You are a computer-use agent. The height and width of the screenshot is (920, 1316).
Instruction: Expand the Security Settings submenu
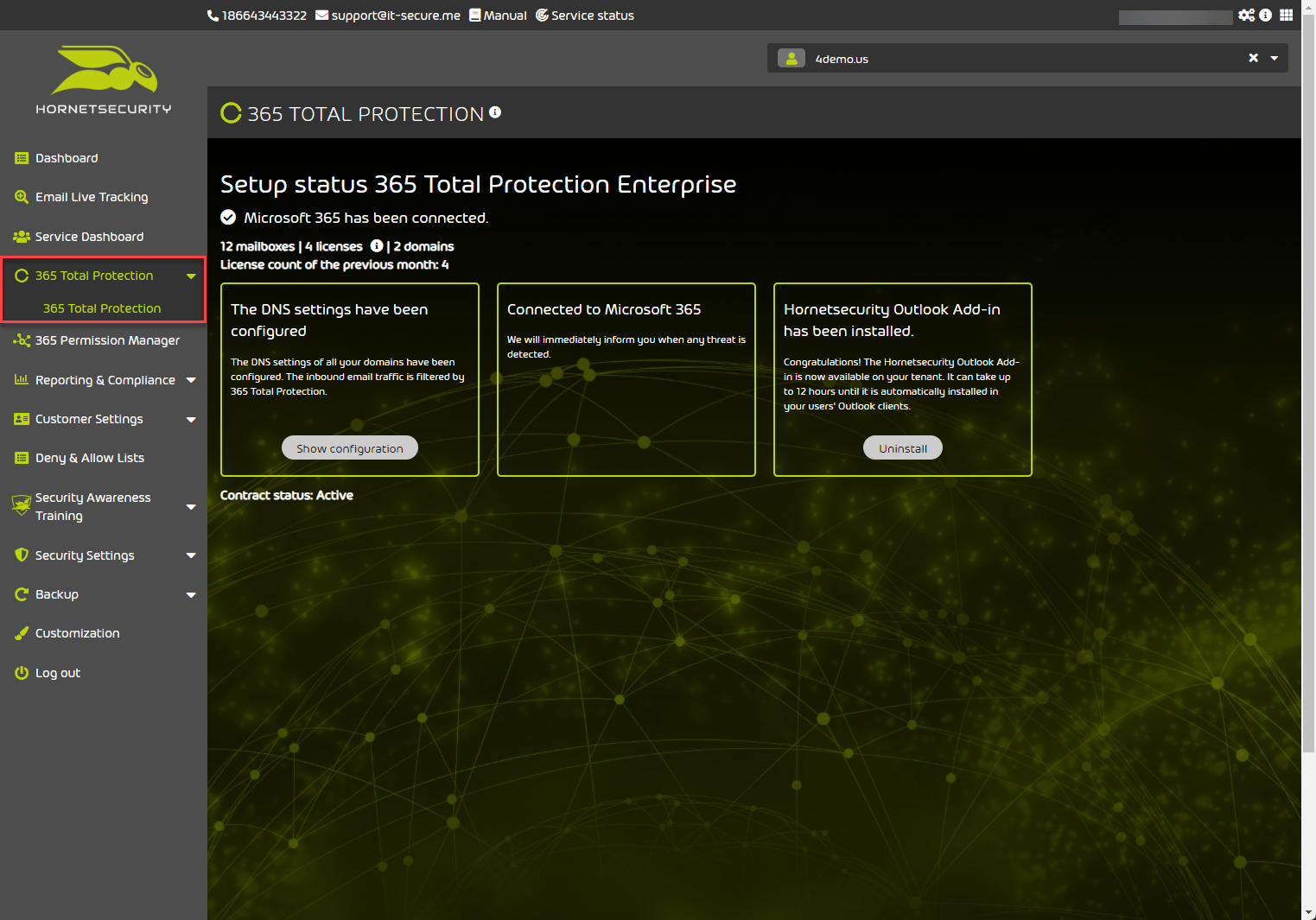click(x=191, y=555)
